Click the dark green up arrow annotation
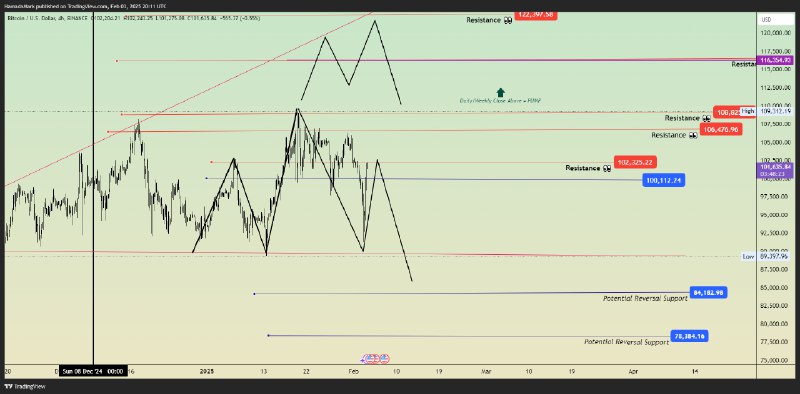 [501, 92]
